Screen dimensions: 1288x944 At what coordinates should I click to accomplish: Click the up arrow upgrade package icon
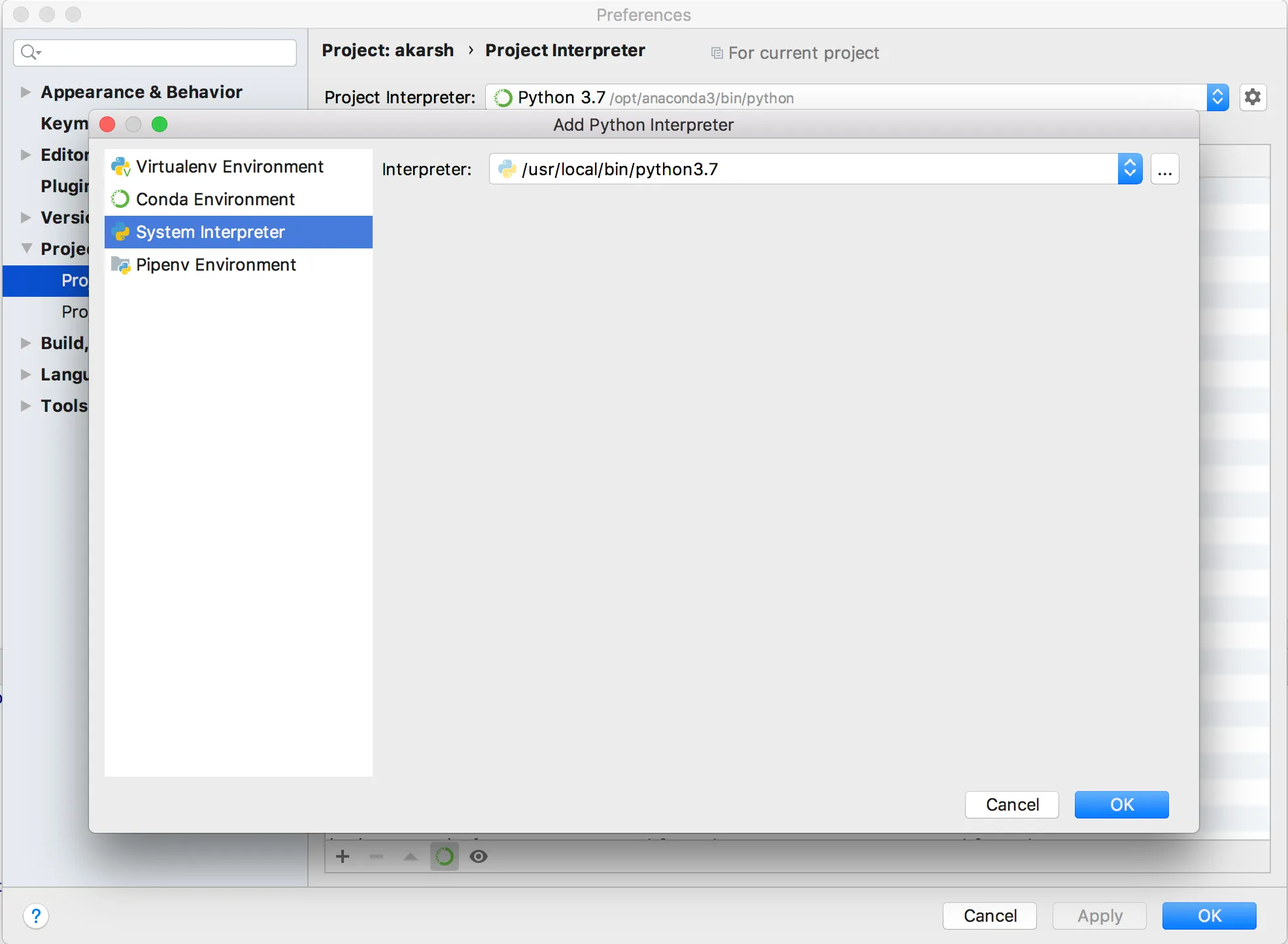click(411, 856)
